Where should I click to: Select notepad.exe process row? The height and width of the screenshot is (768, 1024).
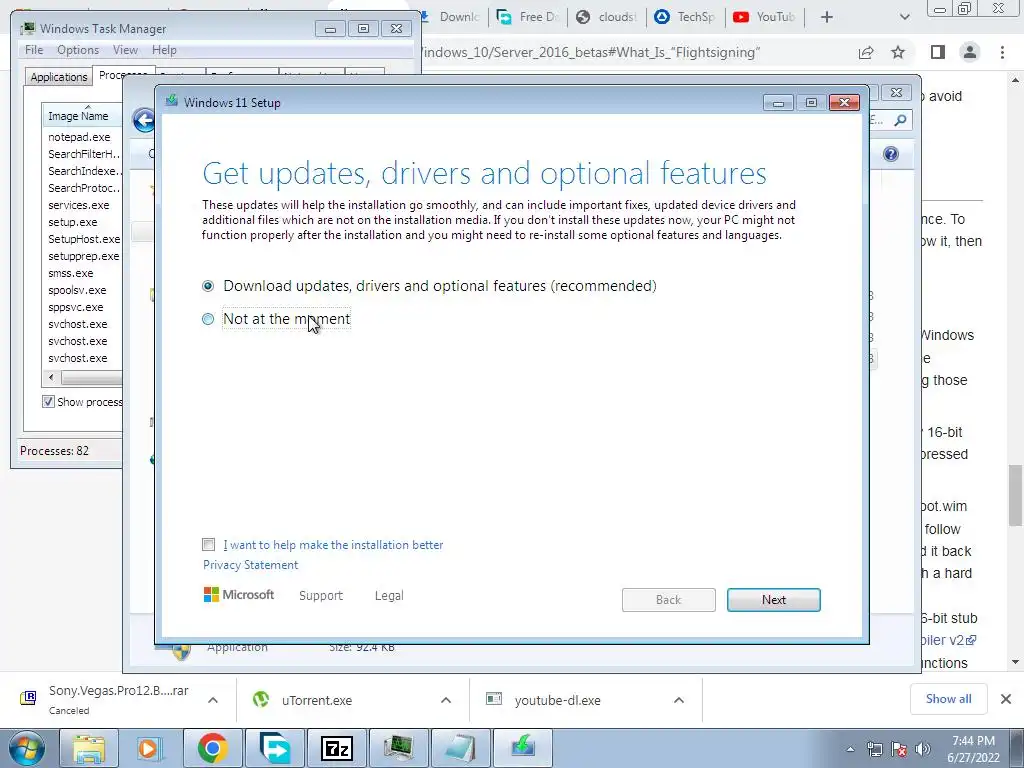point(82,137)
